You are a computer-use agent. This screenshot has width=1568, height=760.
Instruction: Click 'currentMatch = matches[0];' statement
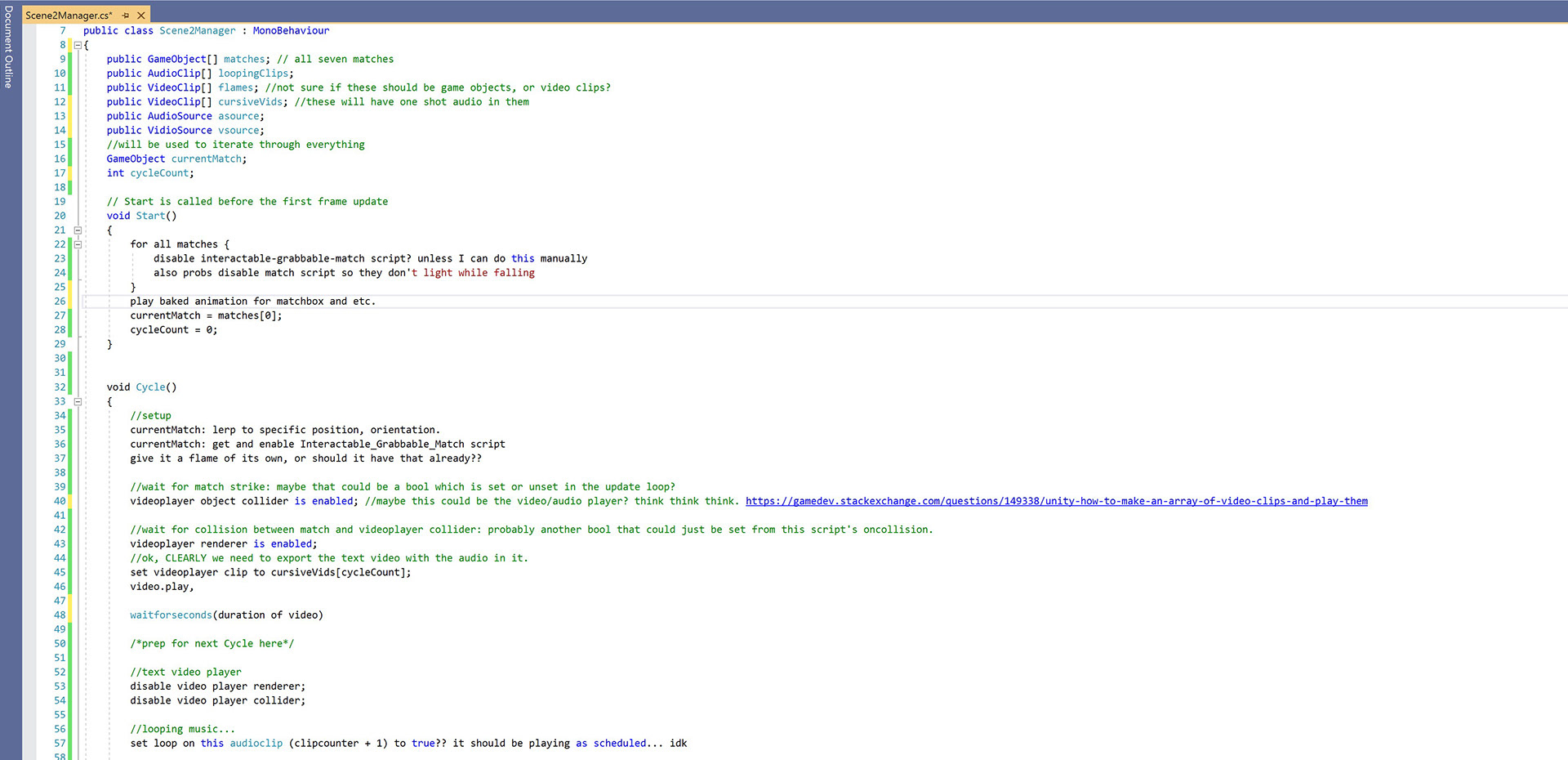206,315
